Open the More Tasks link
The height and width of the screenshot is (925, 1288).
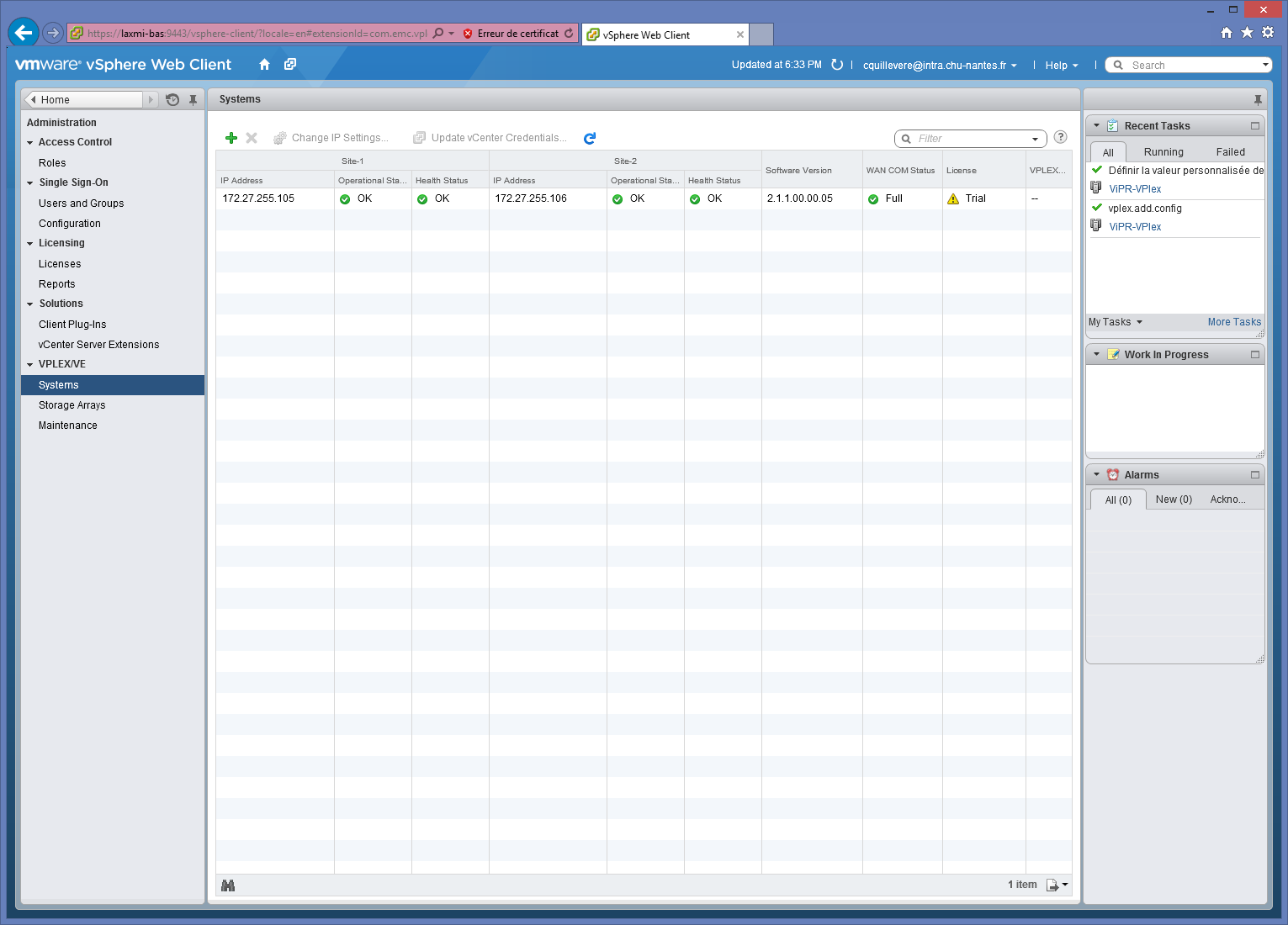[x=1234, y=322]
